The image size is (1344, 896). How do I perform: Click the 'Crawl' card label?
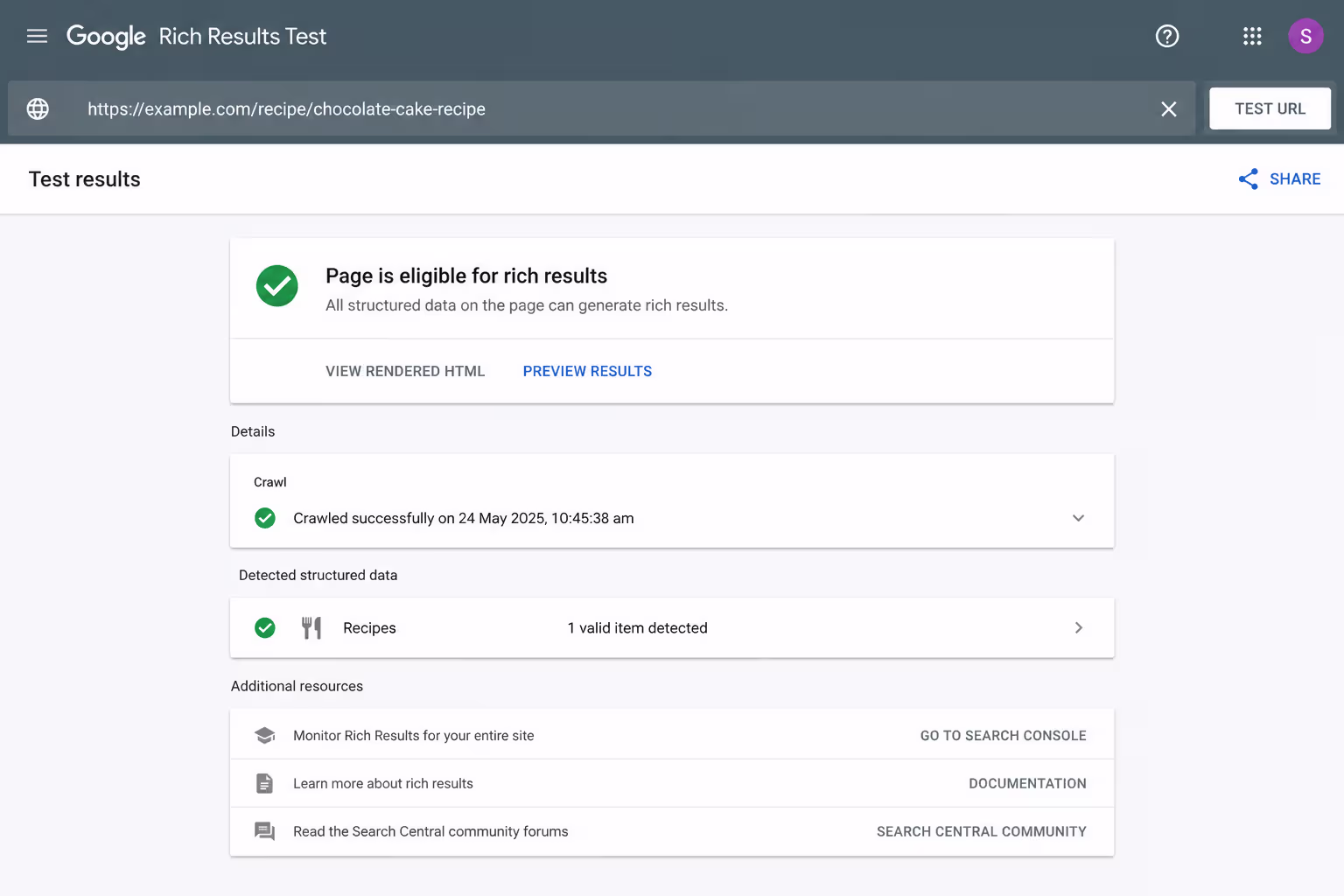click(x=269, y=482)
